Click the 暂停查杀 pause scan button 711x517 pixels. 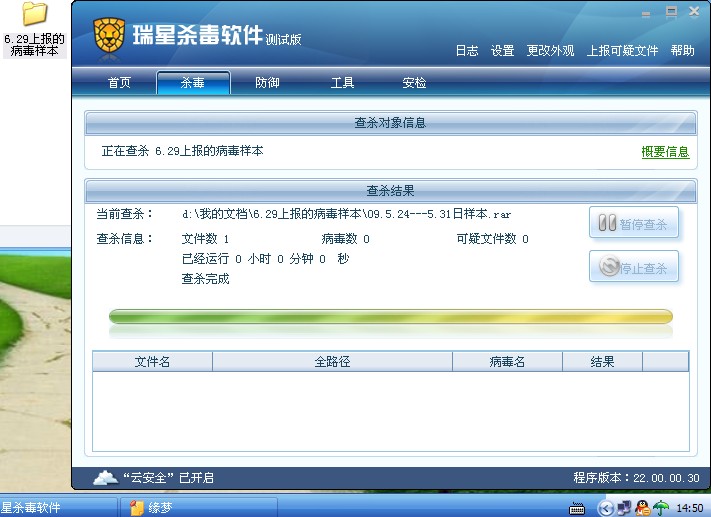pyautogui.click(x=634, y=223)
